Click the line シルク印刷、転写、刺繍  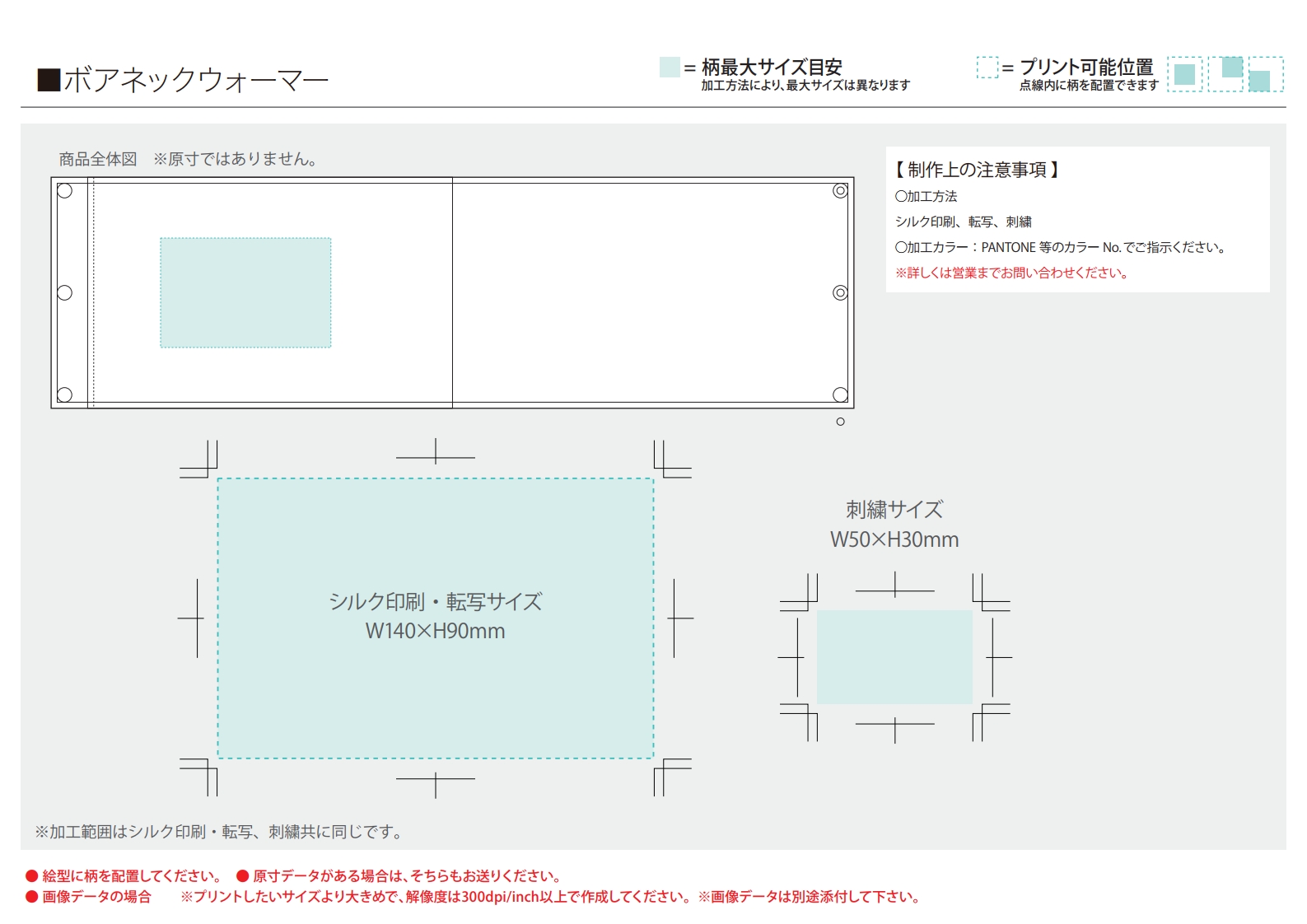[964, 222]
